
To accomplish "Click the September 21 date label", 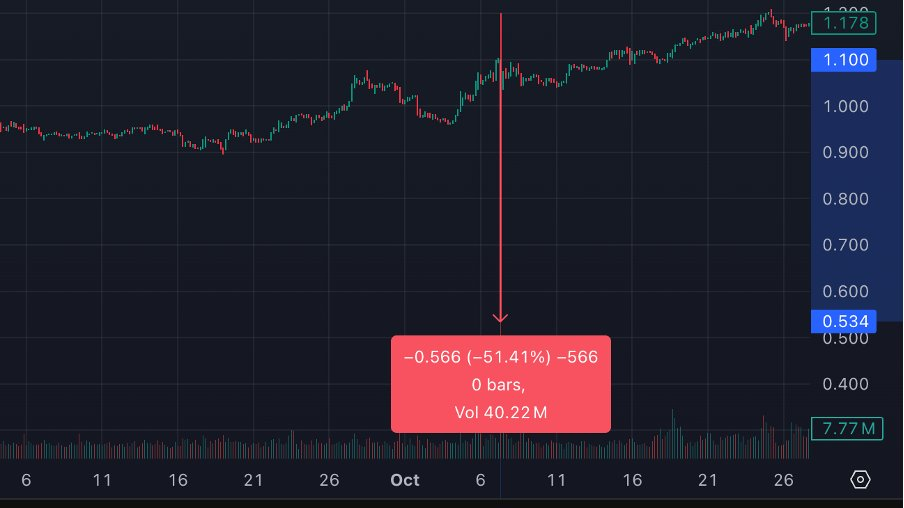I will click(x=253, y=480).
